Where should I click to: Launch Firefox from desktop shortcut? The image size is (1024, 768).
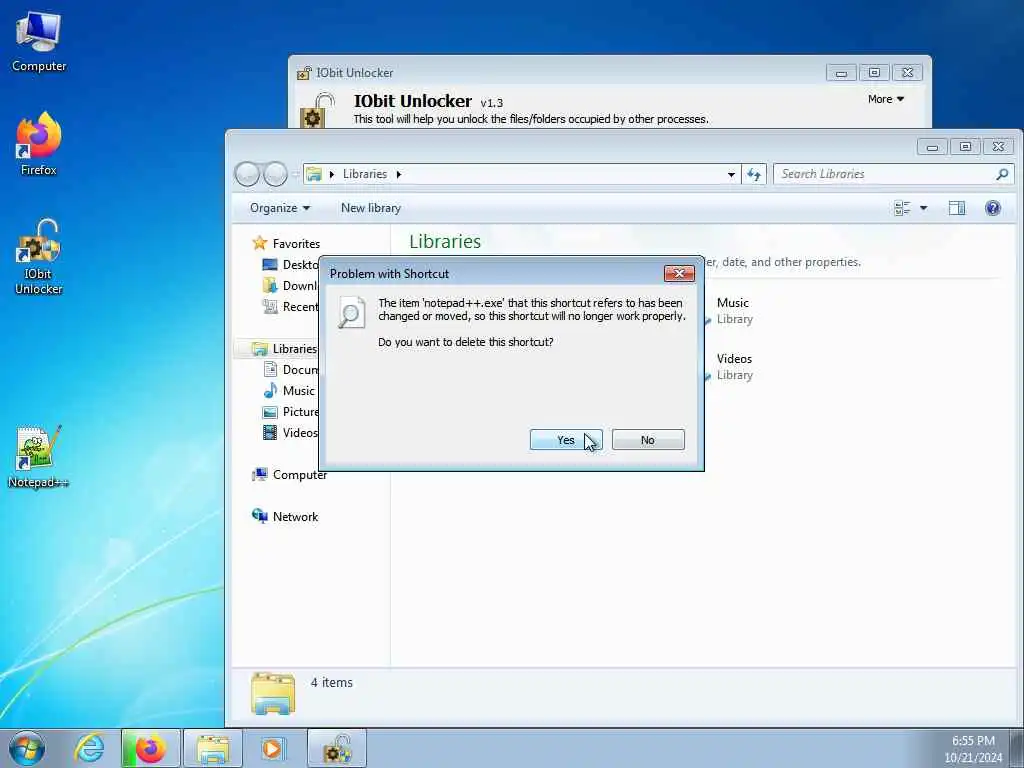click(39, 144)
